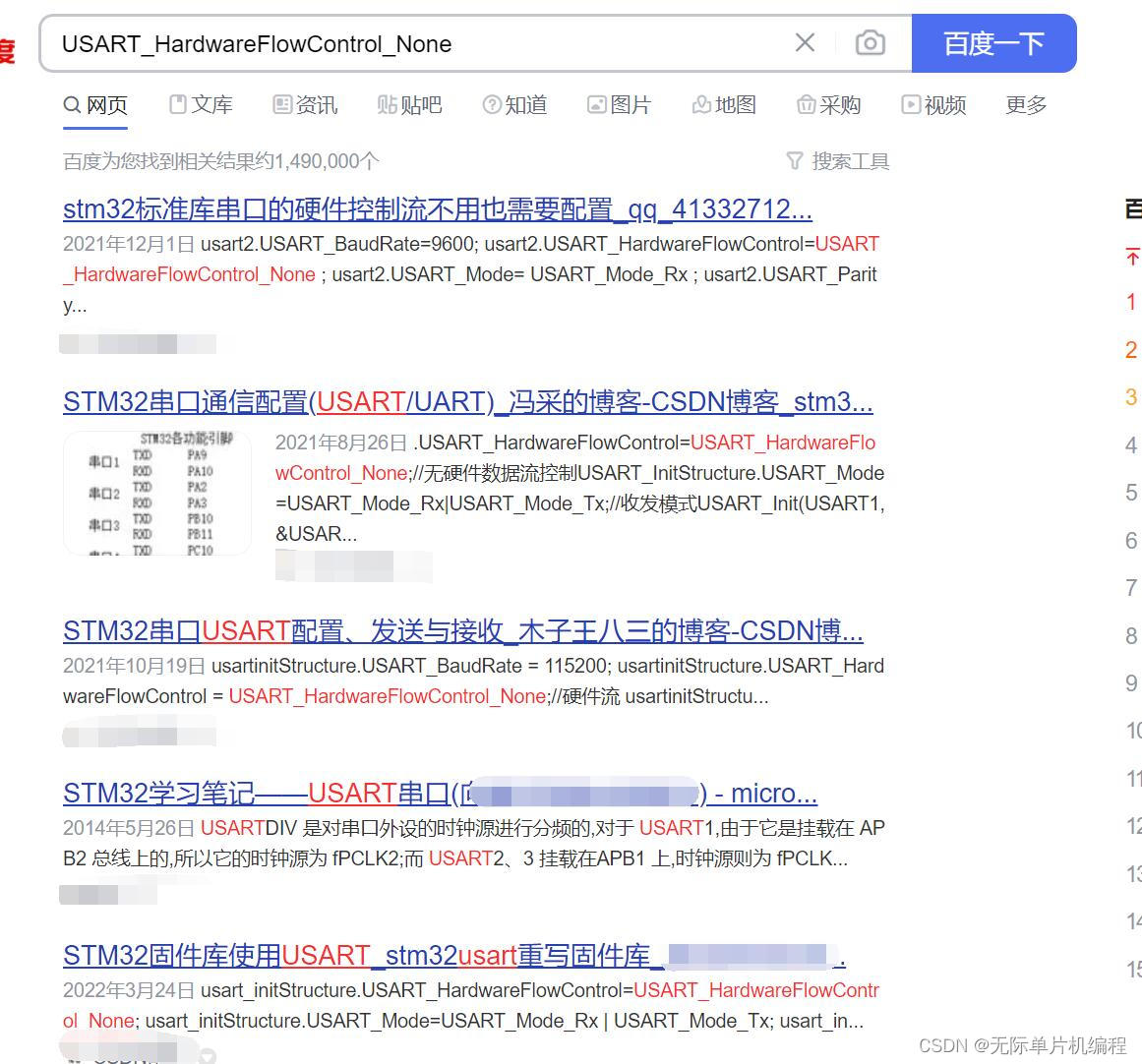Switch to the 图片 tab
Image resolution: width=1142 pixels, height=1064 pixels.
coord(620,105)
